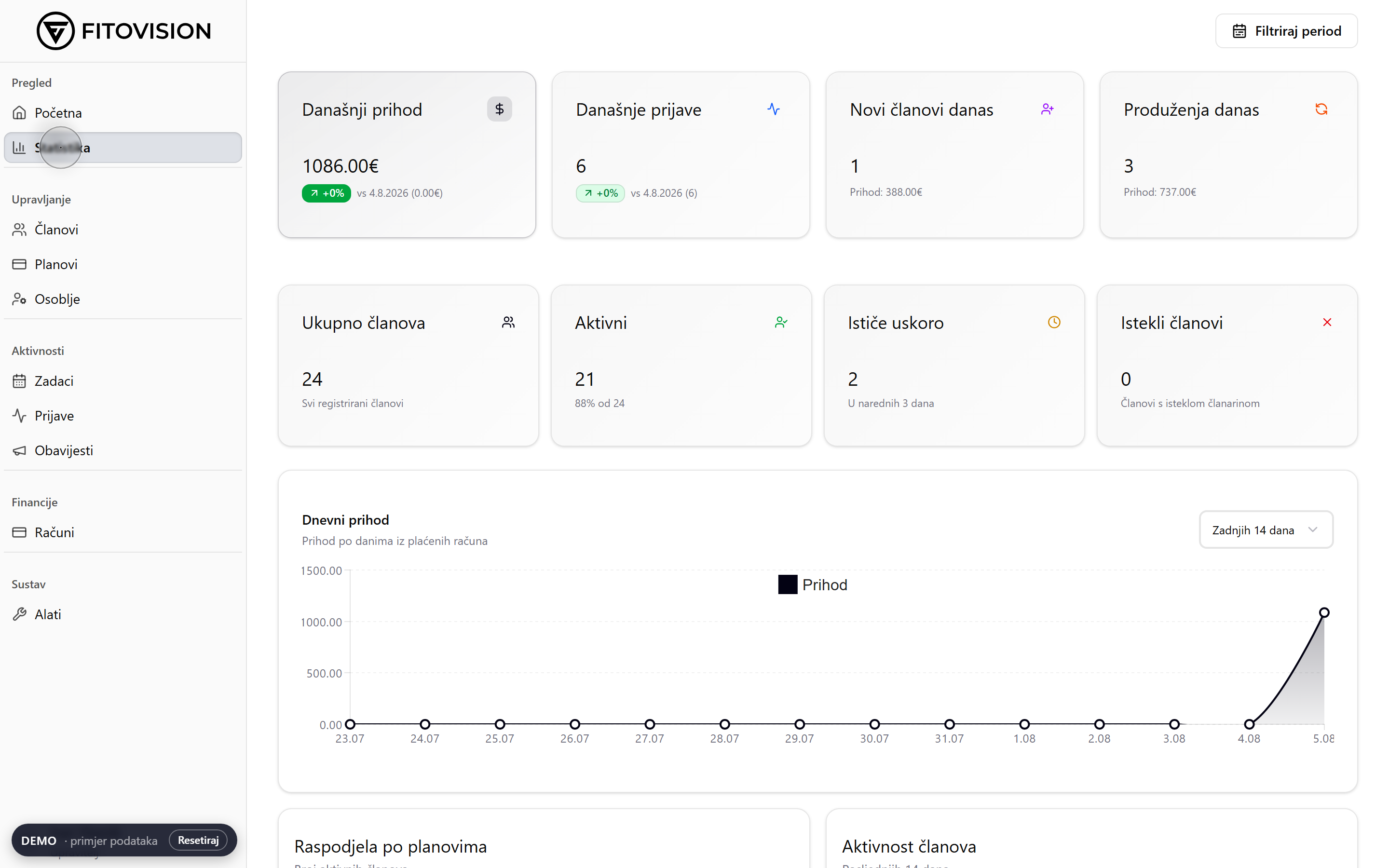
Task: Click the clock icon on Ističe uskoro
Action: click(1054, 322)
